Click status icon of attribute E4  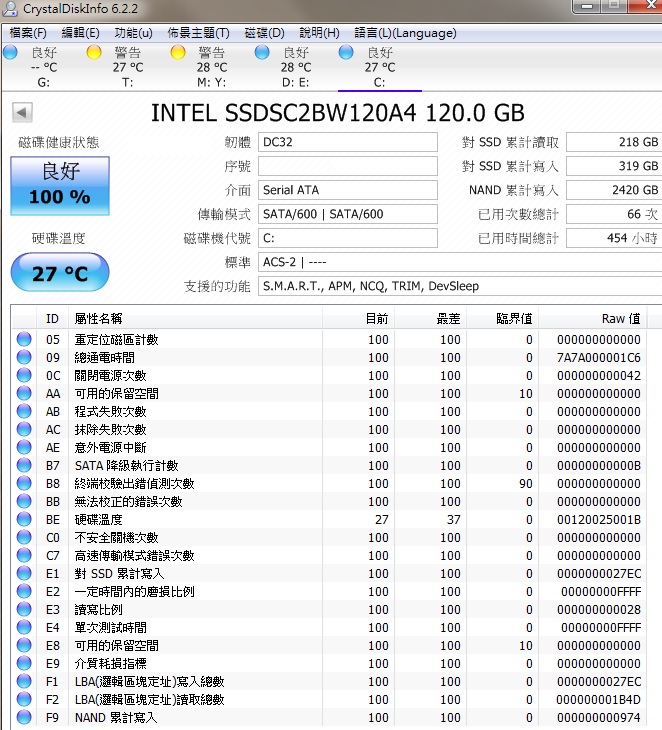click(24, 628)
